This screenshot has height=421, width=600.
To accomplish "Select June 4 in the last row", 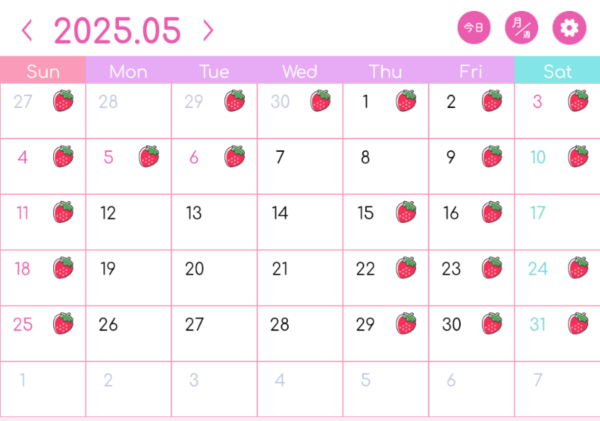I will point(300,389).
